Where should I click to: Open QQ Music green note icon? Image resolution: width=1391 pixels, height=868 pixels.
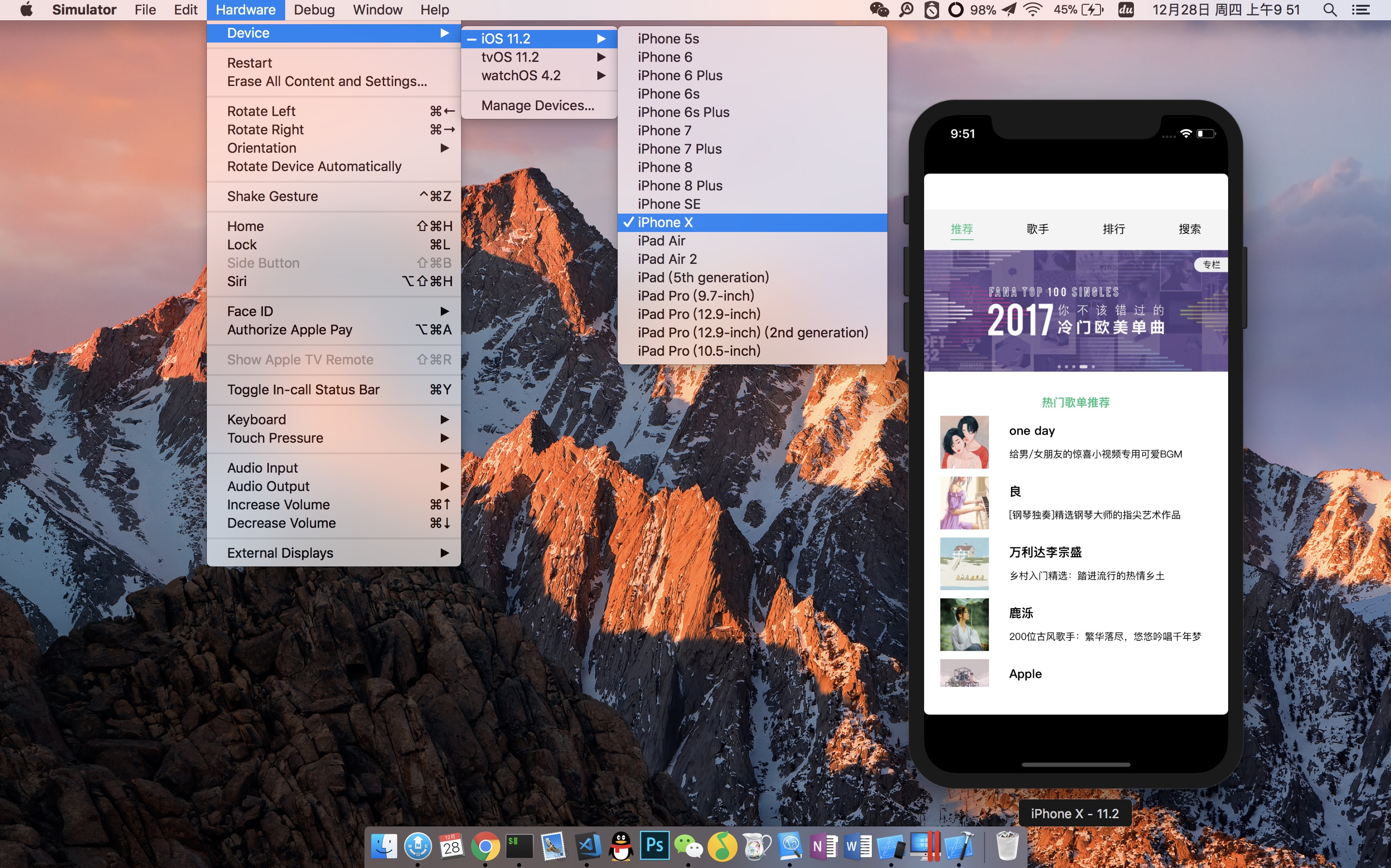coord(723,846)
